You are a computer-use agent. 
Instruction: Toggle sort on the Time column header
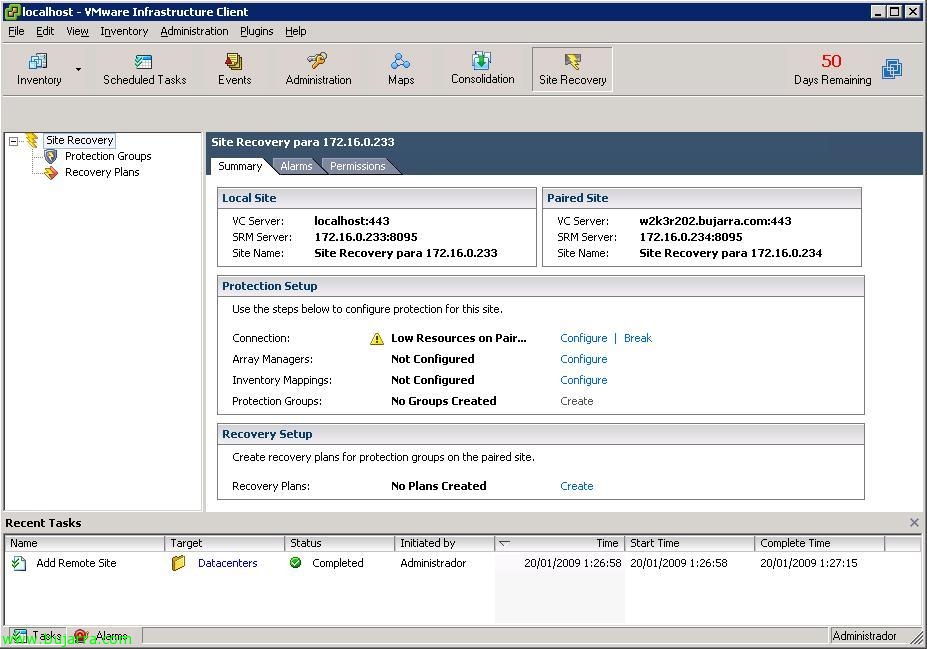click(x=559, y=543)
